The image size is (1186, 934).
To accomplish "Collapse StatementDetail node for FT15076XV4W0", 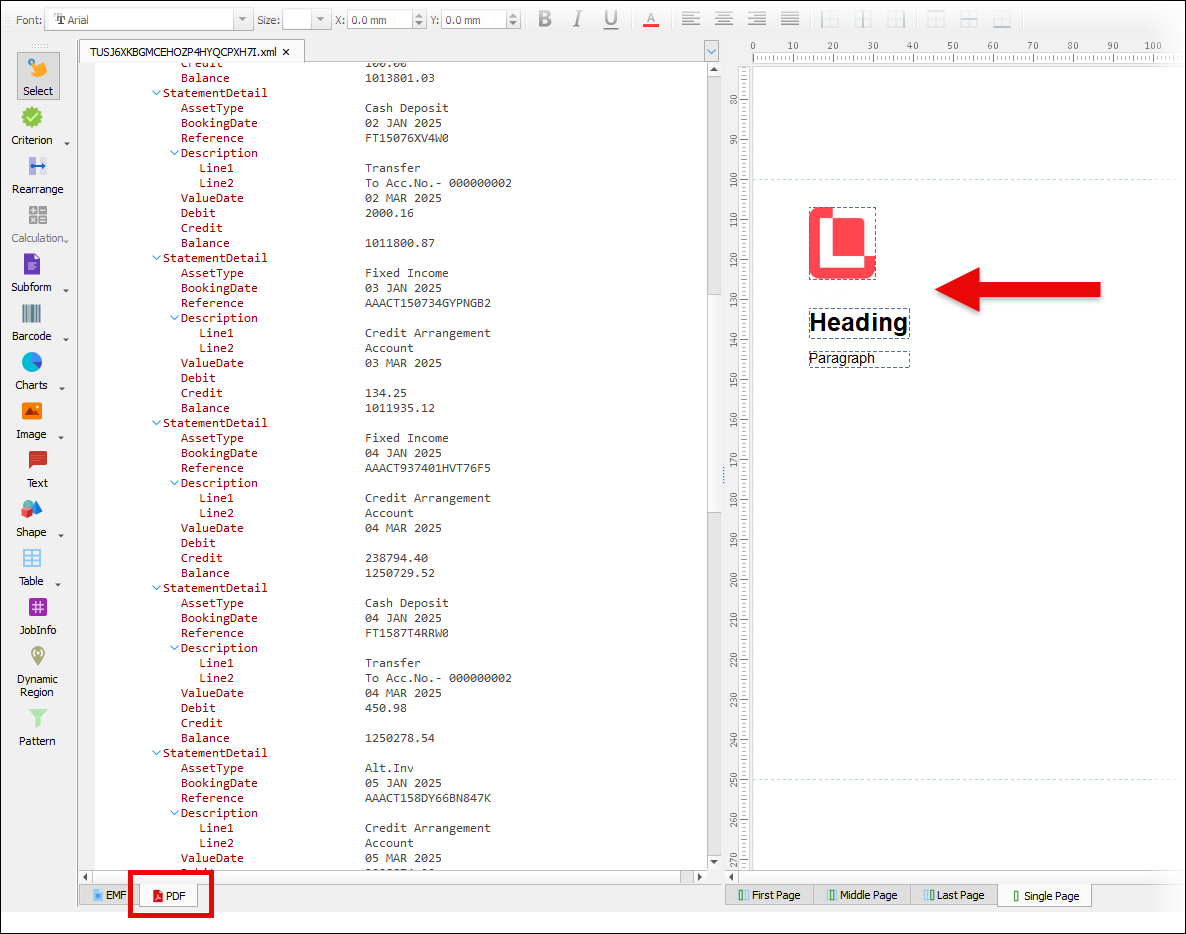I will coord(157,93).
